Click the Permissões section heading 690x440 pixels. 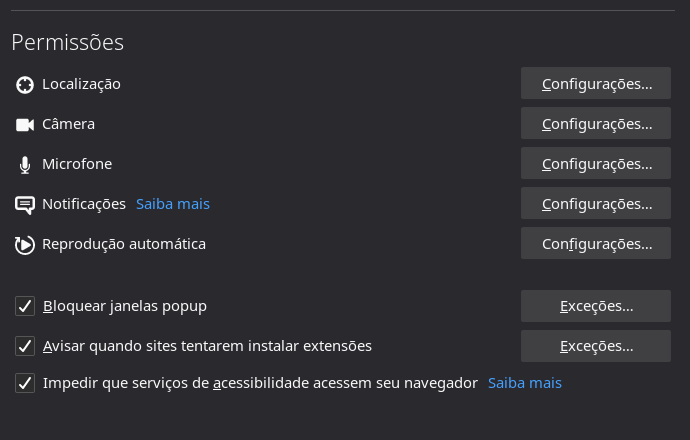pyautogui.click(x=67, y=42)
